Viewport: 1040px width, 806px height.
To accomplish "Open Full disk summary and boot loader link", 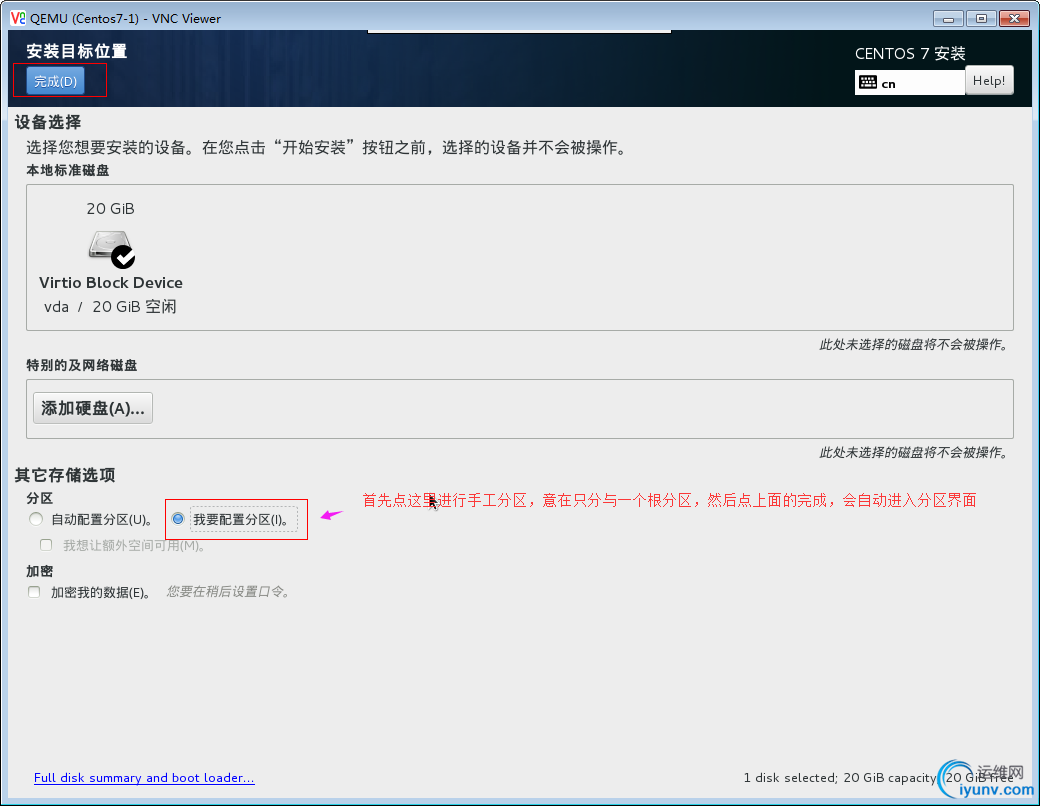I will [x=144, y=777].
